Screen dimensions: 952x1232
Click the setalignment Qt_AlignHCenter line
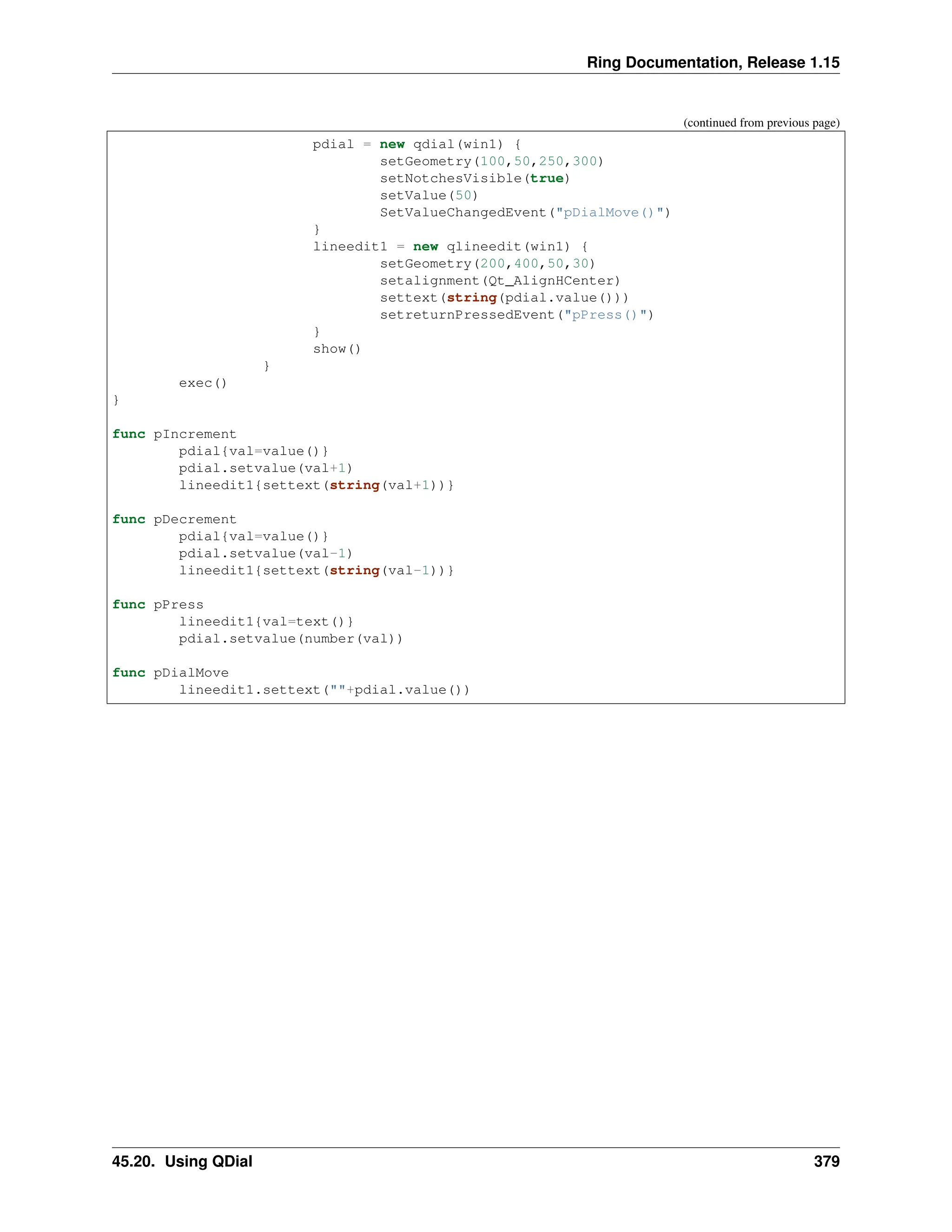pos(500,281)
